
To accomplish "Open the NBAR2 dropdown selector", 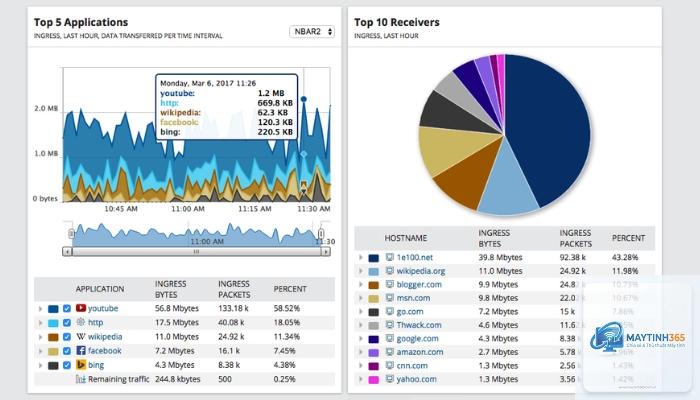I will (x=312, y=32).
